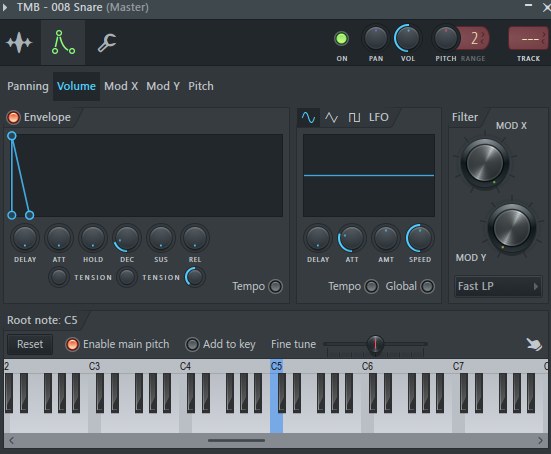Select the sine LFO shape
Screen dimensions: 551x454
308,117
